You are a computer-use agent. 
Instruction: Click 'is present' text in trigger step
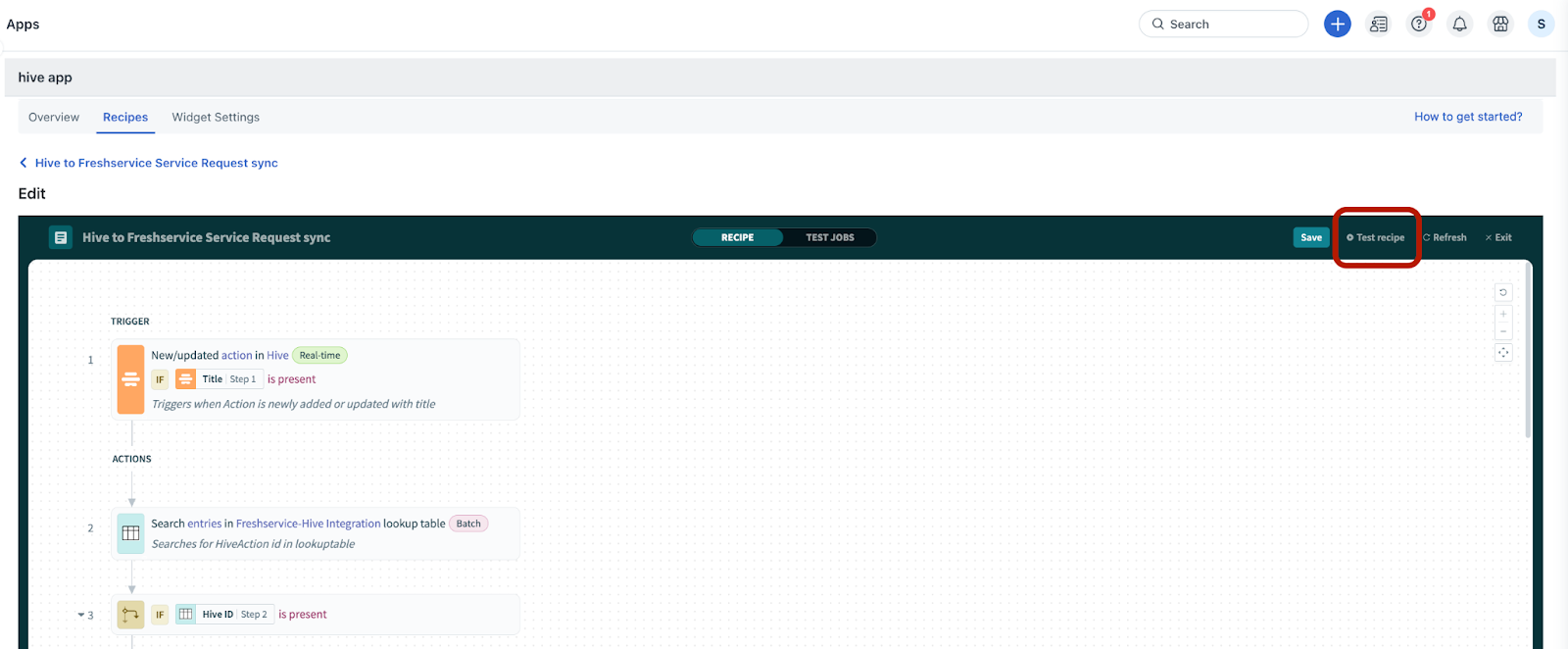292,379
